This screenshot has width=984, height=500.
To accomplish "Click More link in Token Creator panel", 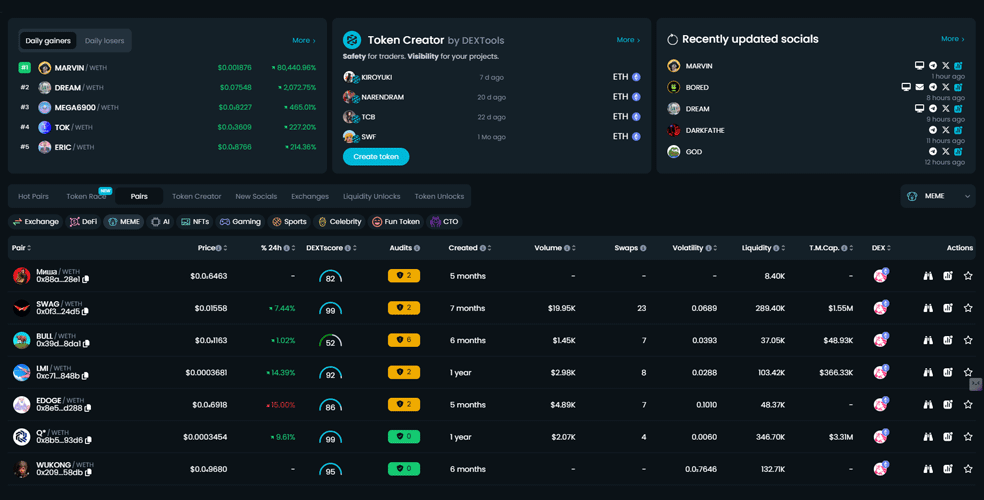I will tap(628, 40).
